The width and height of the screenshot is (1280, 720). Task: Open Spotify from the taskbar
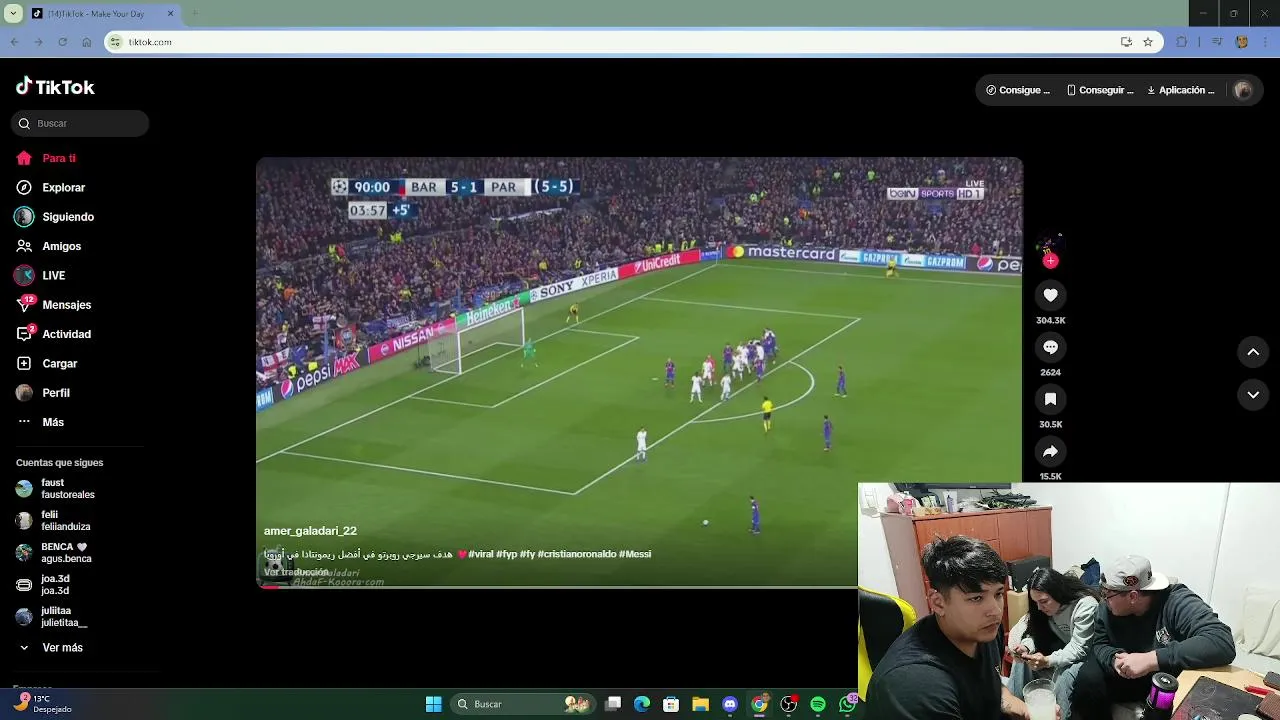coord(818,704)
